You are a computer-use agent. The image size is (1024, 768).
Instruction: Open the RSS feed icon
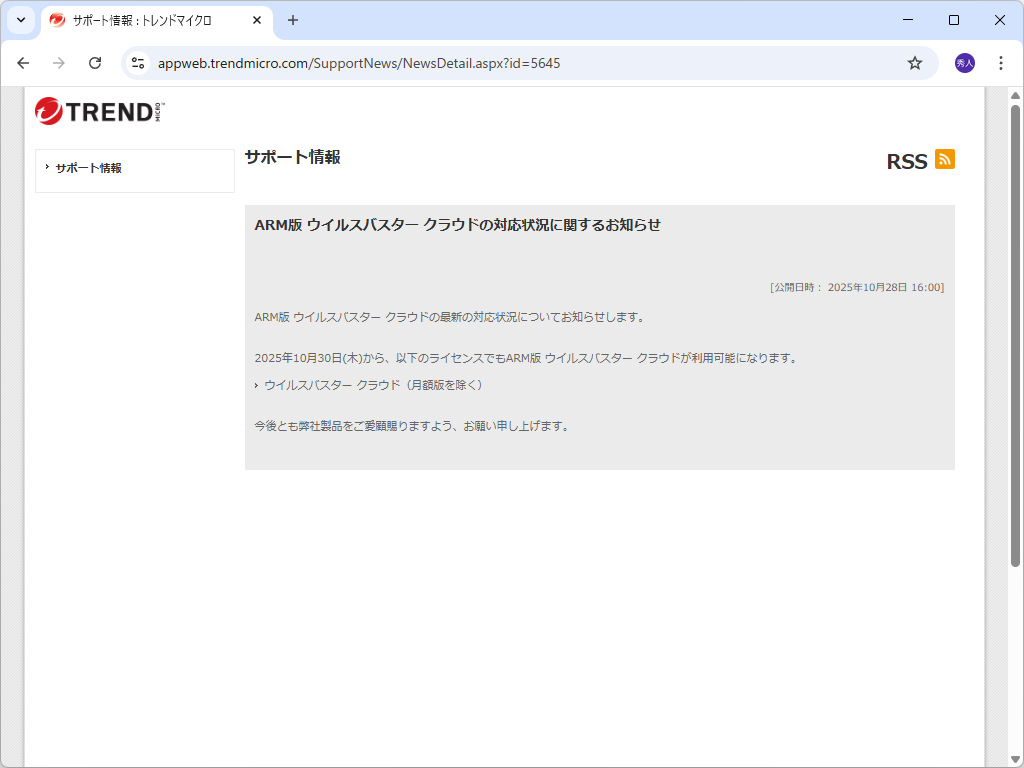click(944, 158)
